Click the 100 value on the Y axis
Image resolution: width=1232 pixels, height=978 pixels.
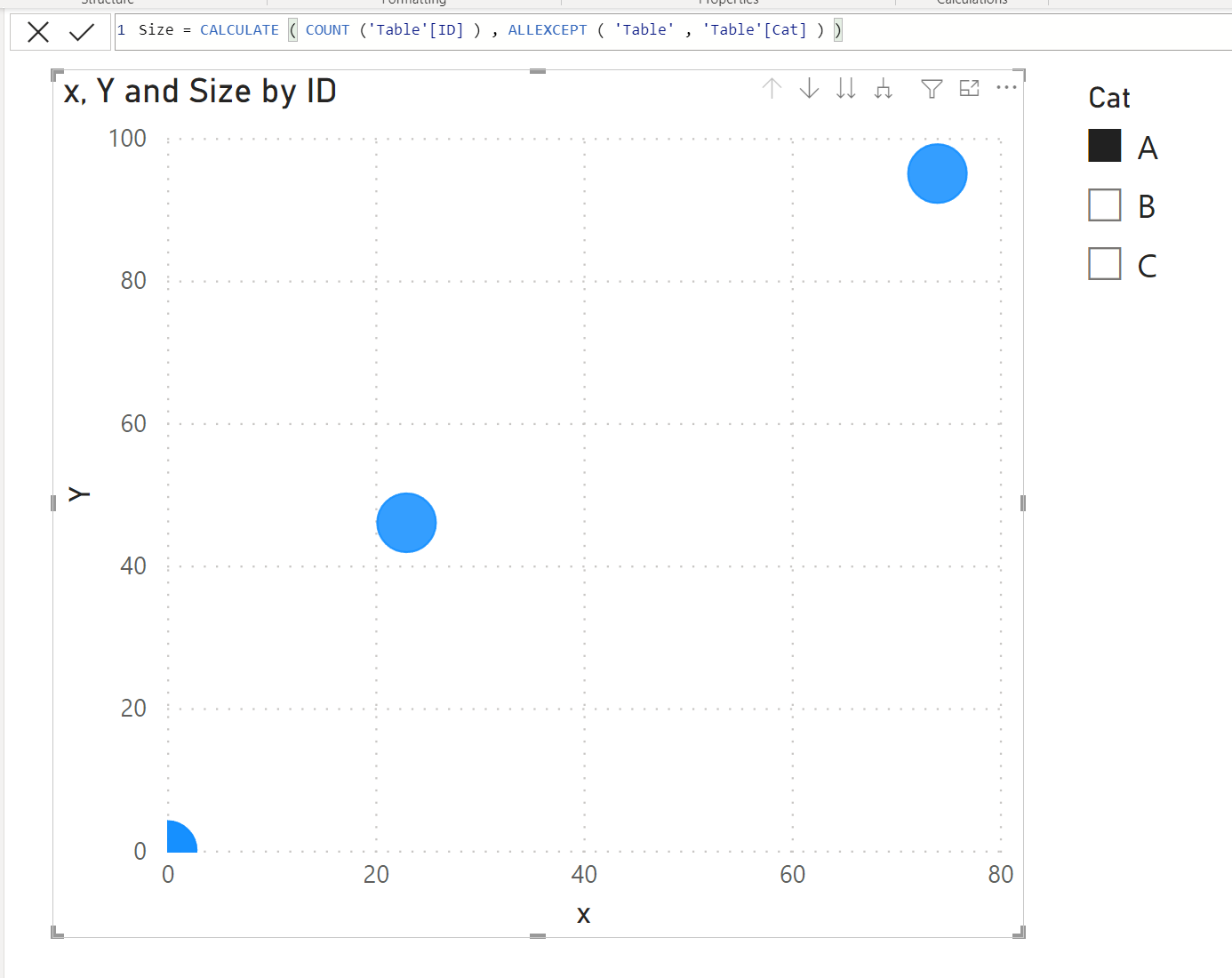pos(127,139)
